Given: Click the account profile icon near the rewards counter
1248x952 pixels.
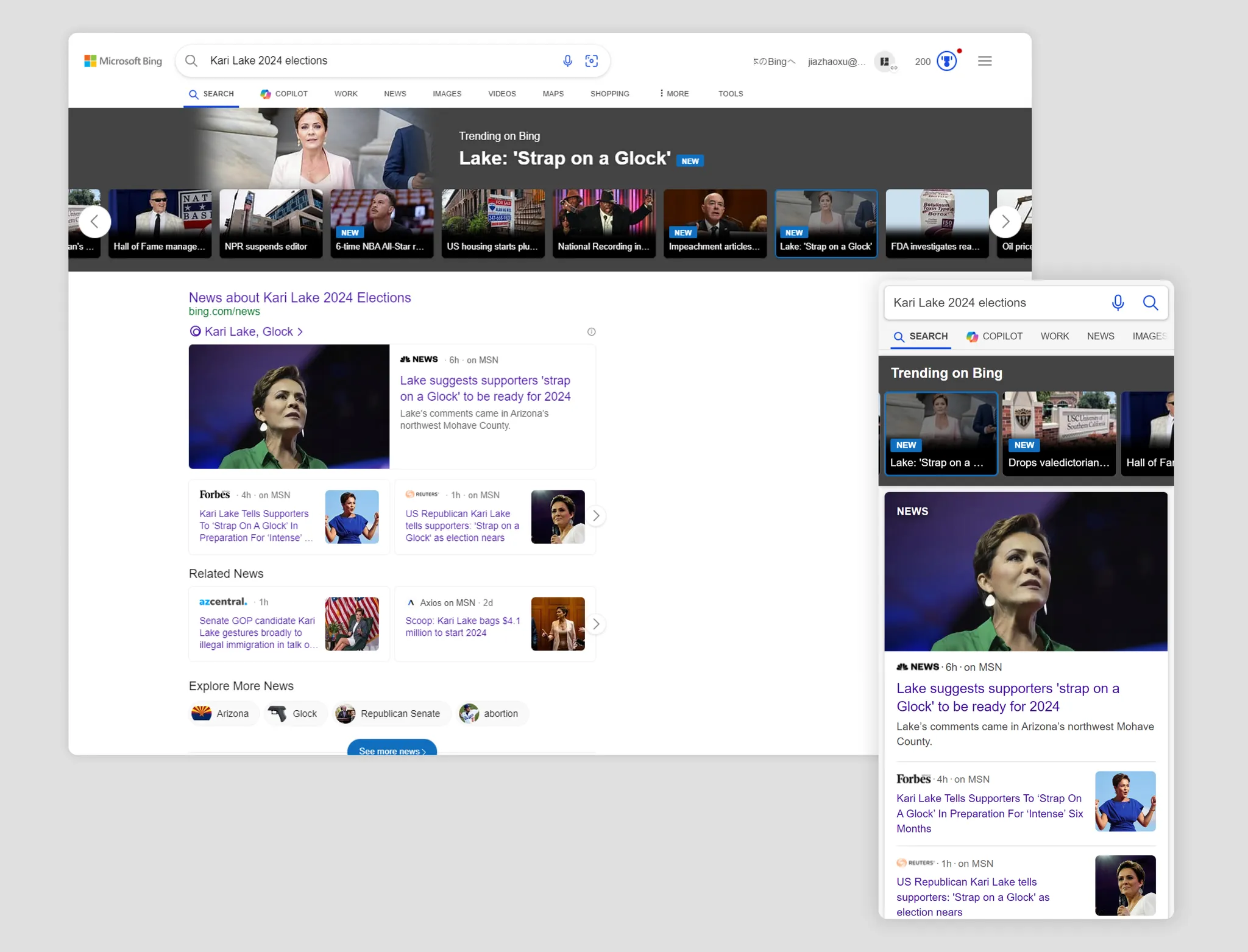Looking at the screenshot, I should [x=885, y=62].
